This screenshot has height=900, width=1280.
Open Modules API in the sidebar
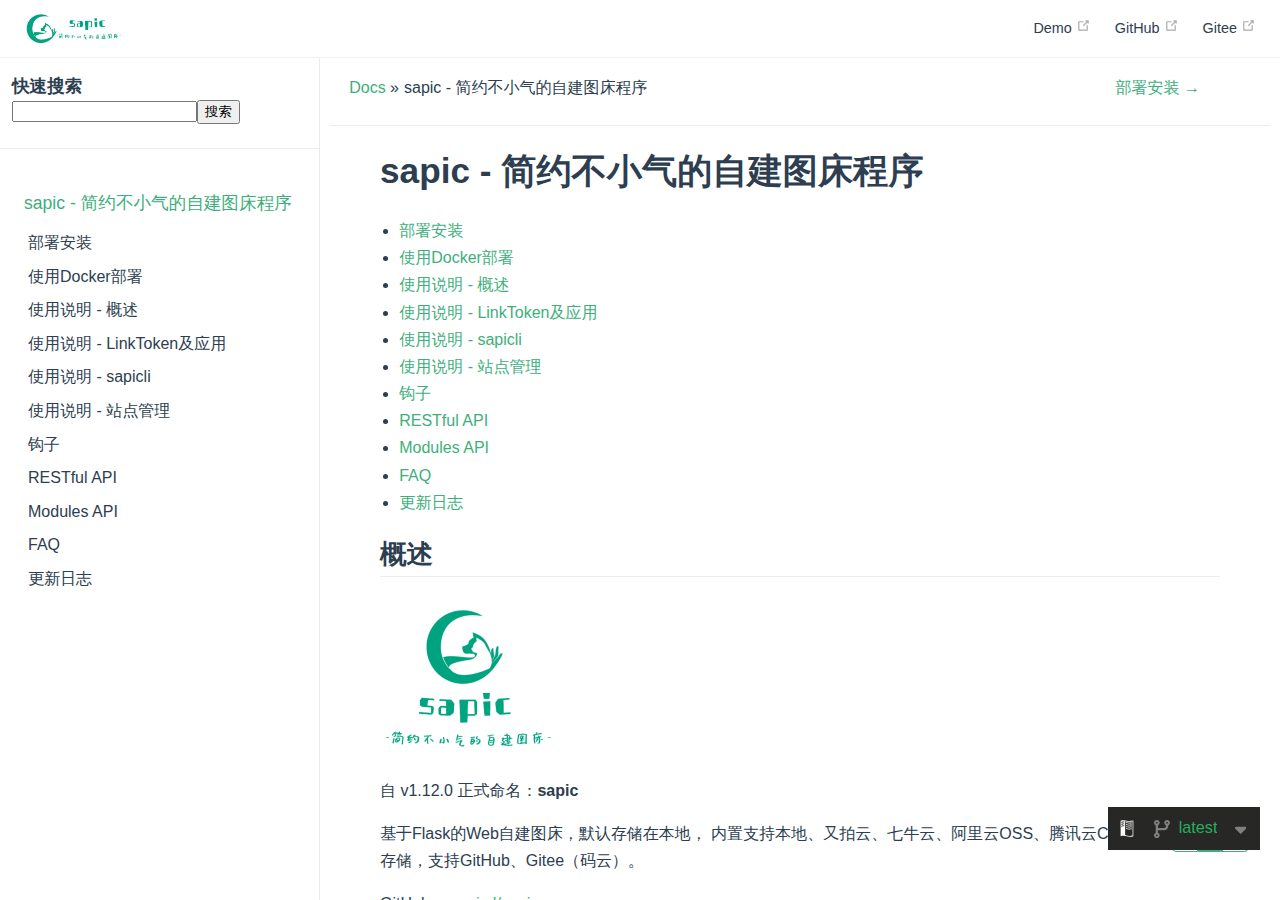pos(73,512)
